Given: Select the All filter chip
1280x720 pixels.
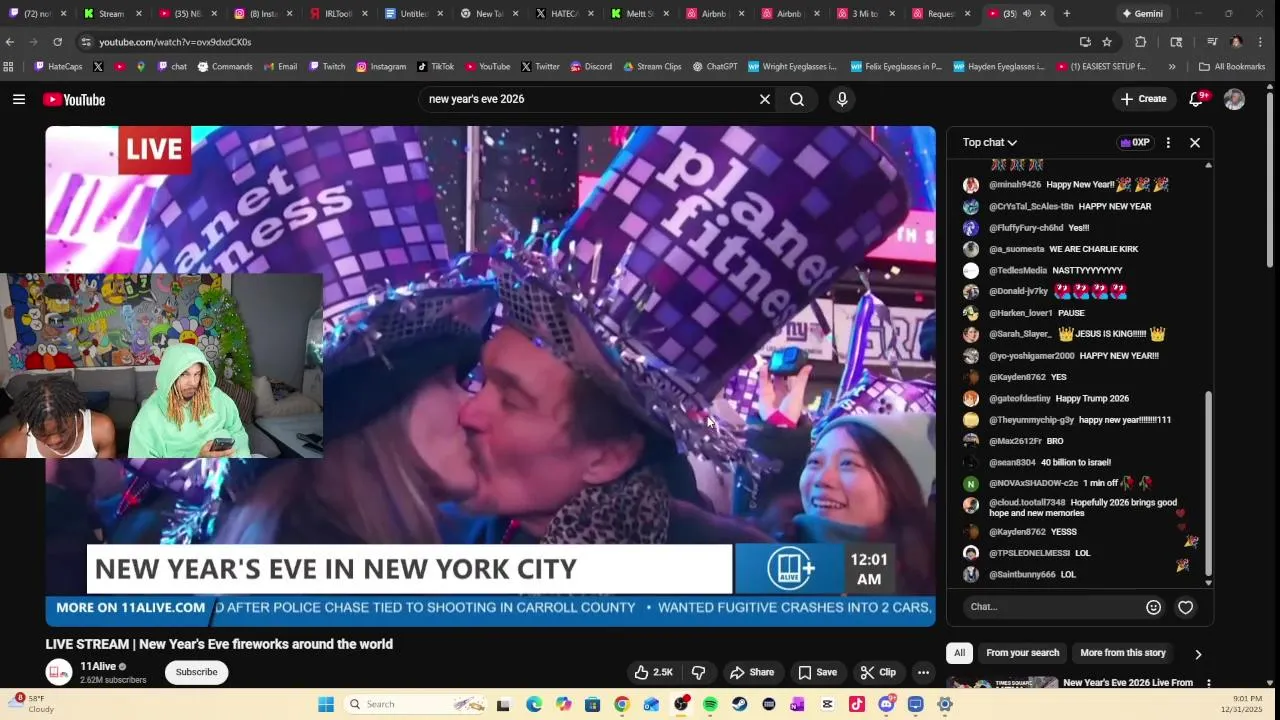Looking at the screenshot, I should click(959, 653).
